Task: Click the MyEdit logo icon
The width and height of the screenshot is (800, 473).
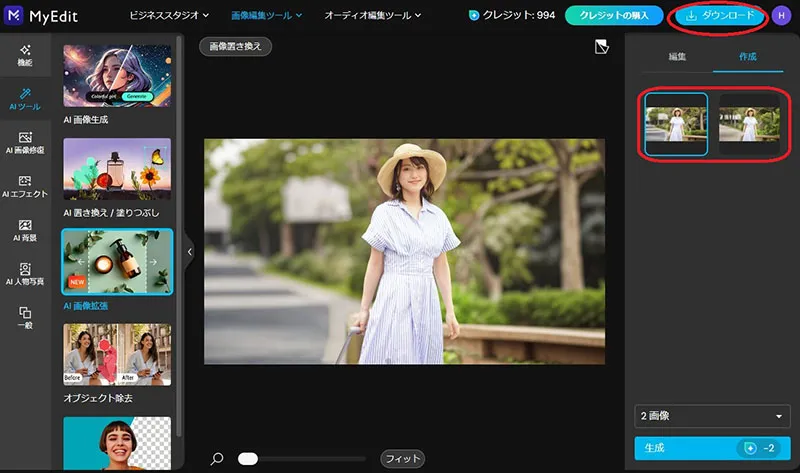Action: [13, 15]
